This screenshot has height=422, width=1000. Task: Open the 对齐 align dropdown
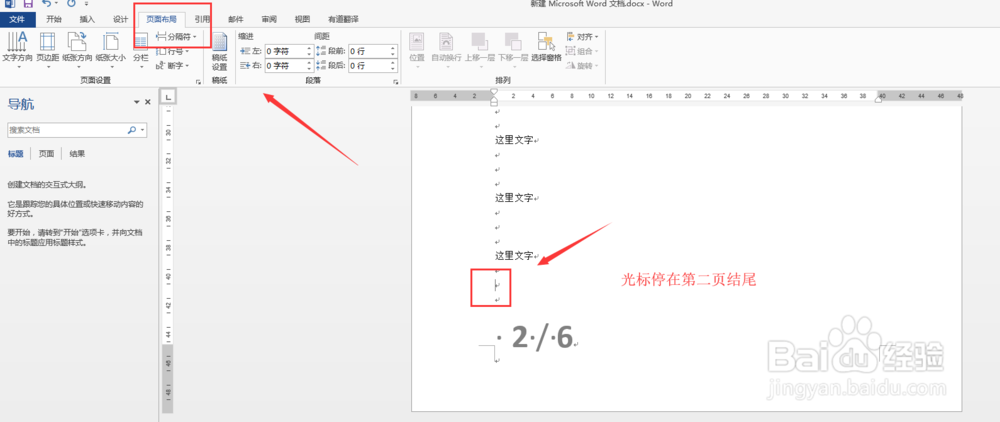pos(582,37)
